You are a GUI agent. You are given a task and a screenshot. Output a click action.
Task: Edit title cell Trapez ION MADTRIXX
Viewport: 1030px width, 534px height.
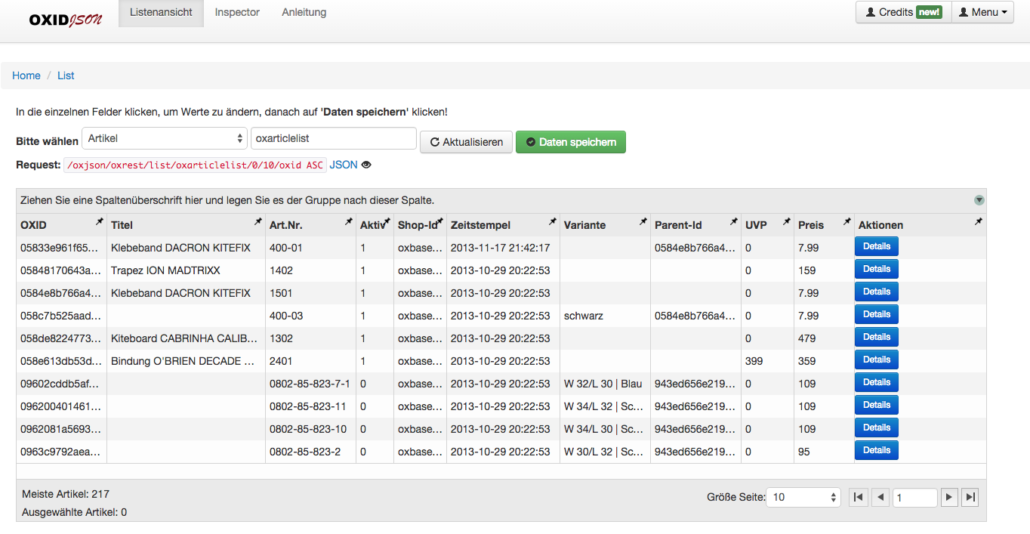pyautogui.click(x=186, y=271)
